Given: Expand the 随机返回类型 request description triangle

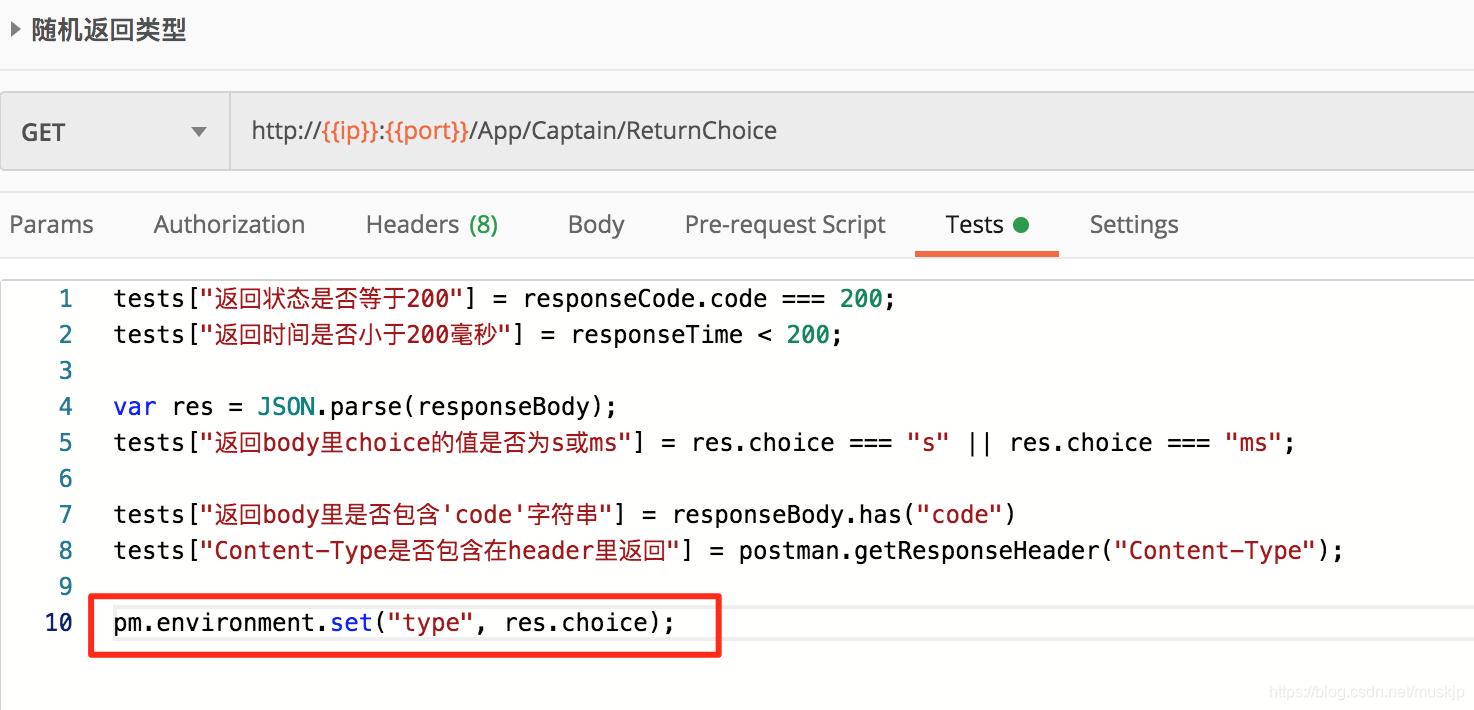Looking at the screenshot, I should [15, 31].
